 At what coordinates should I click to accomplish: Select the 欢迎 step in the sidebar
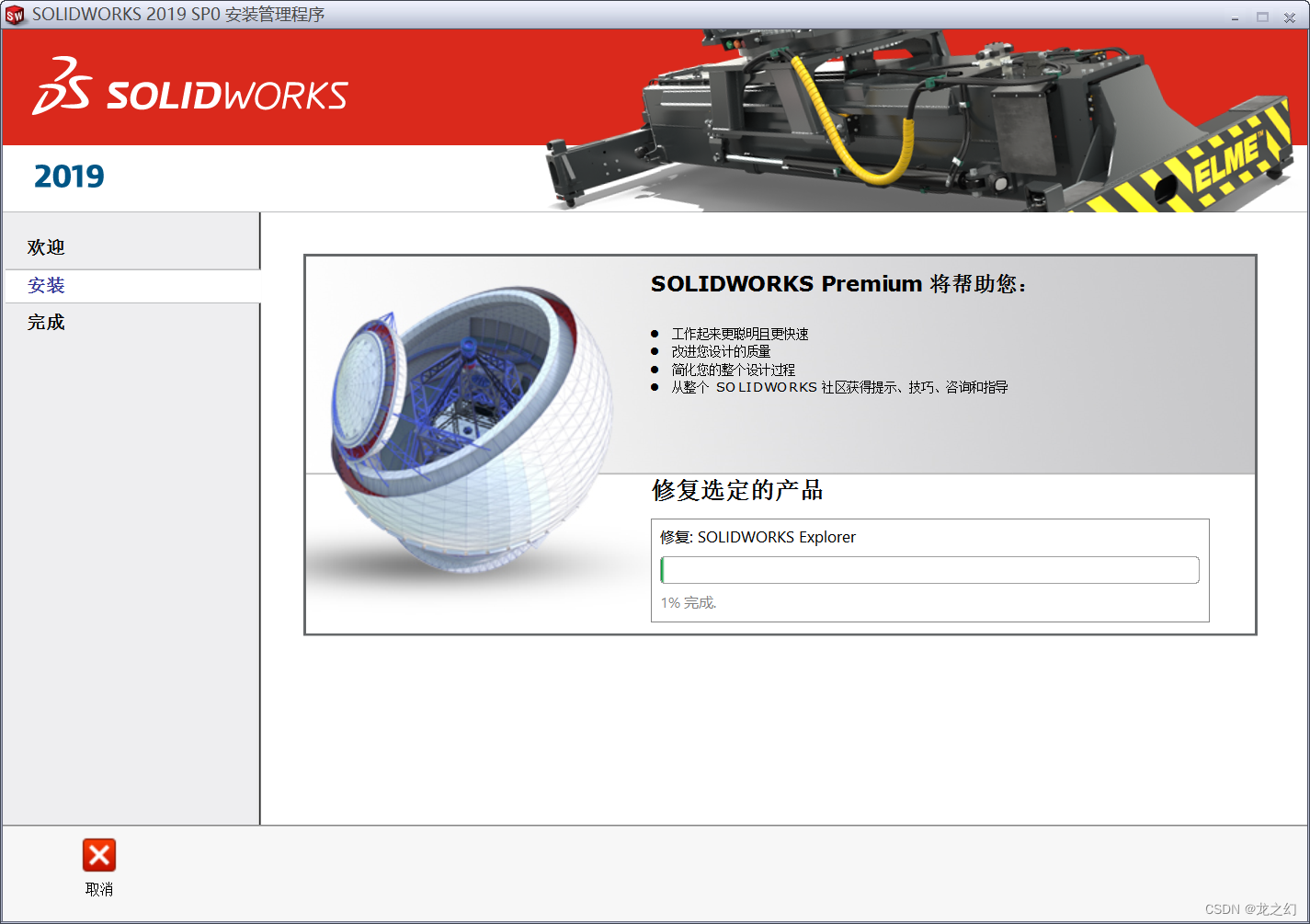point(46,247)
